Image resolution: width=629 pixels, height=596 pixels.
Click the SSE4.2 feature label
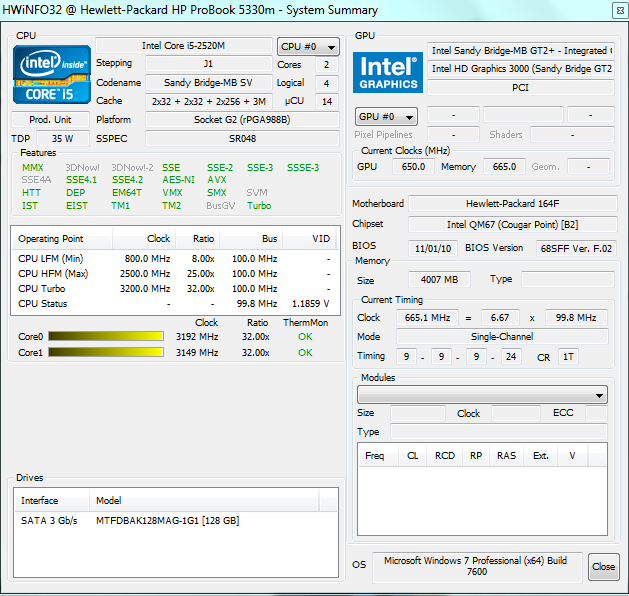point(128,180)
